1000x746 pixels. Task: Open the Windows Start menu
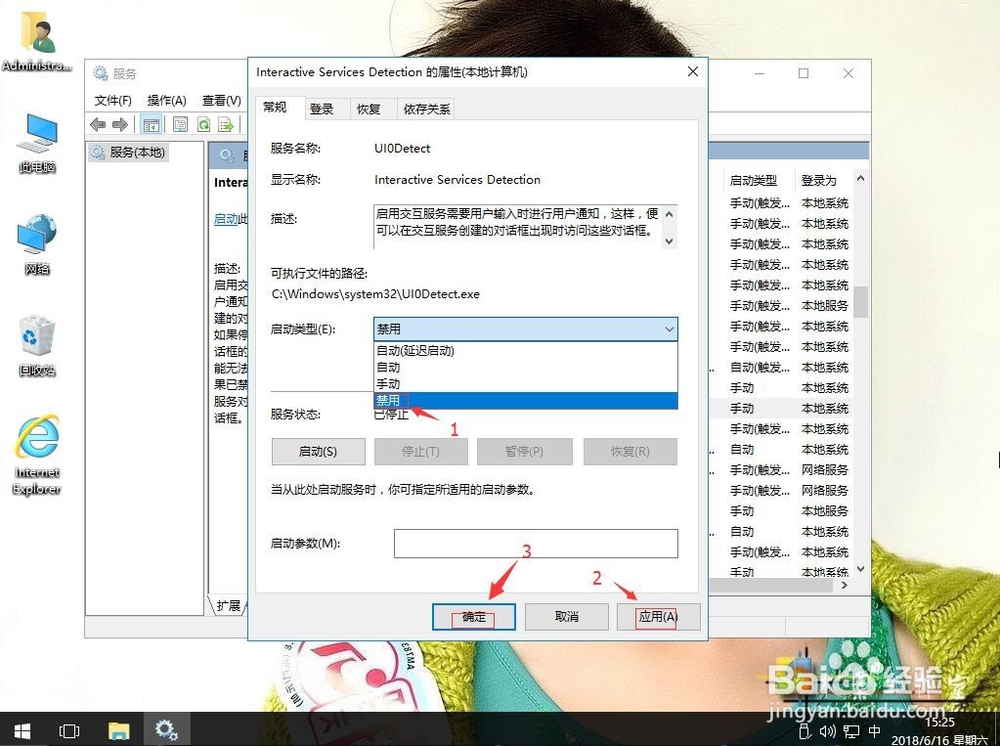point(22,729)
